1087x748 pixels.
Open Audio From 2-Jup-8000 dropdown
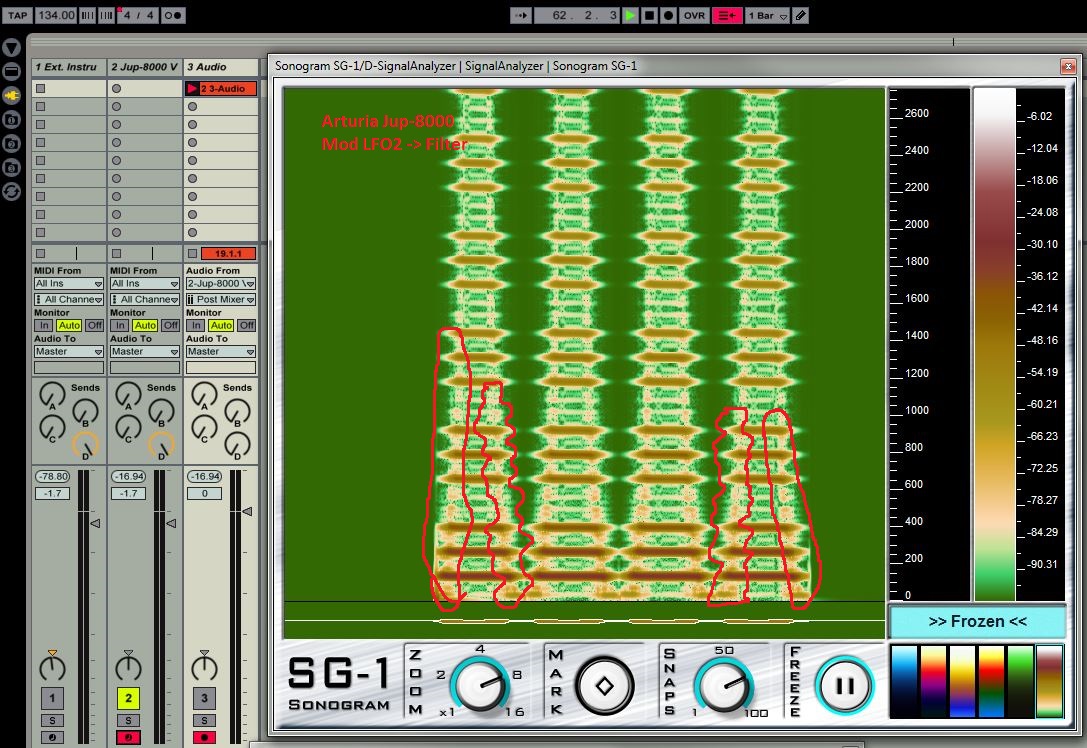tap(221, 284)
